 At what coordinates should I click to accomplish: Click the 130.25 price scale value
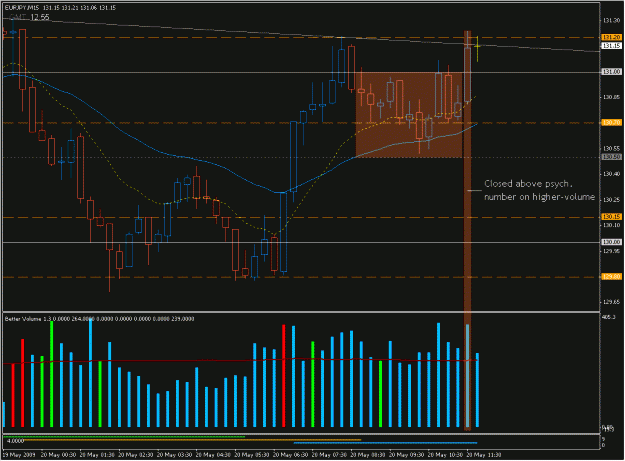pos(611,200)
